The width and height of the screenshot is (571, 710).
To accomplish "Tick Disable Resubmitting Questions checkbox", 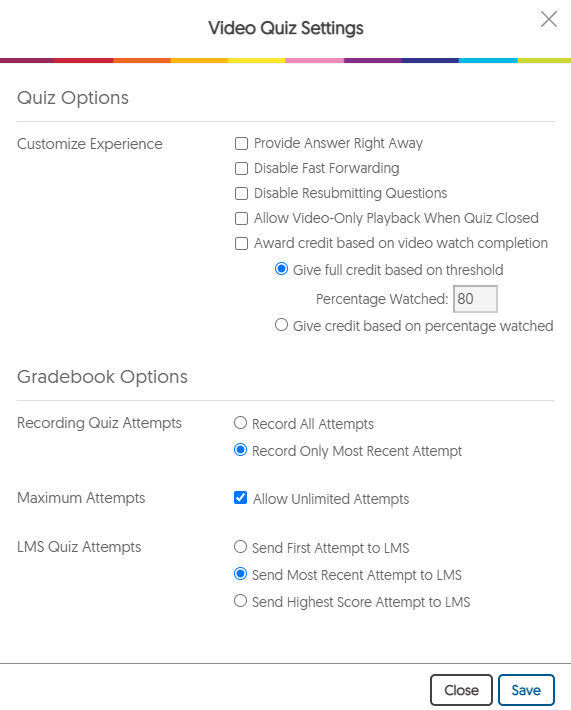I will click(x=241, y=193).
